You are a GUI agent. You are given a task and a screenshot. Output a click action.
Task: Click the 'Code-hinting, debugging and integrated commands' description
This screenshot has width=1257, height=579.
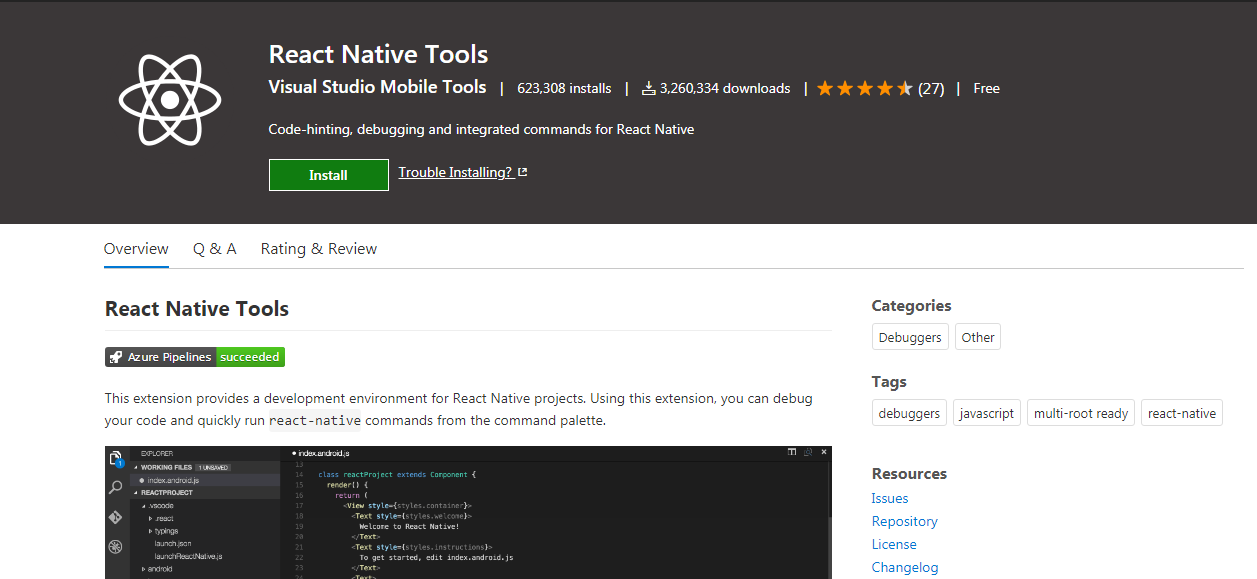tap(481, 129)
